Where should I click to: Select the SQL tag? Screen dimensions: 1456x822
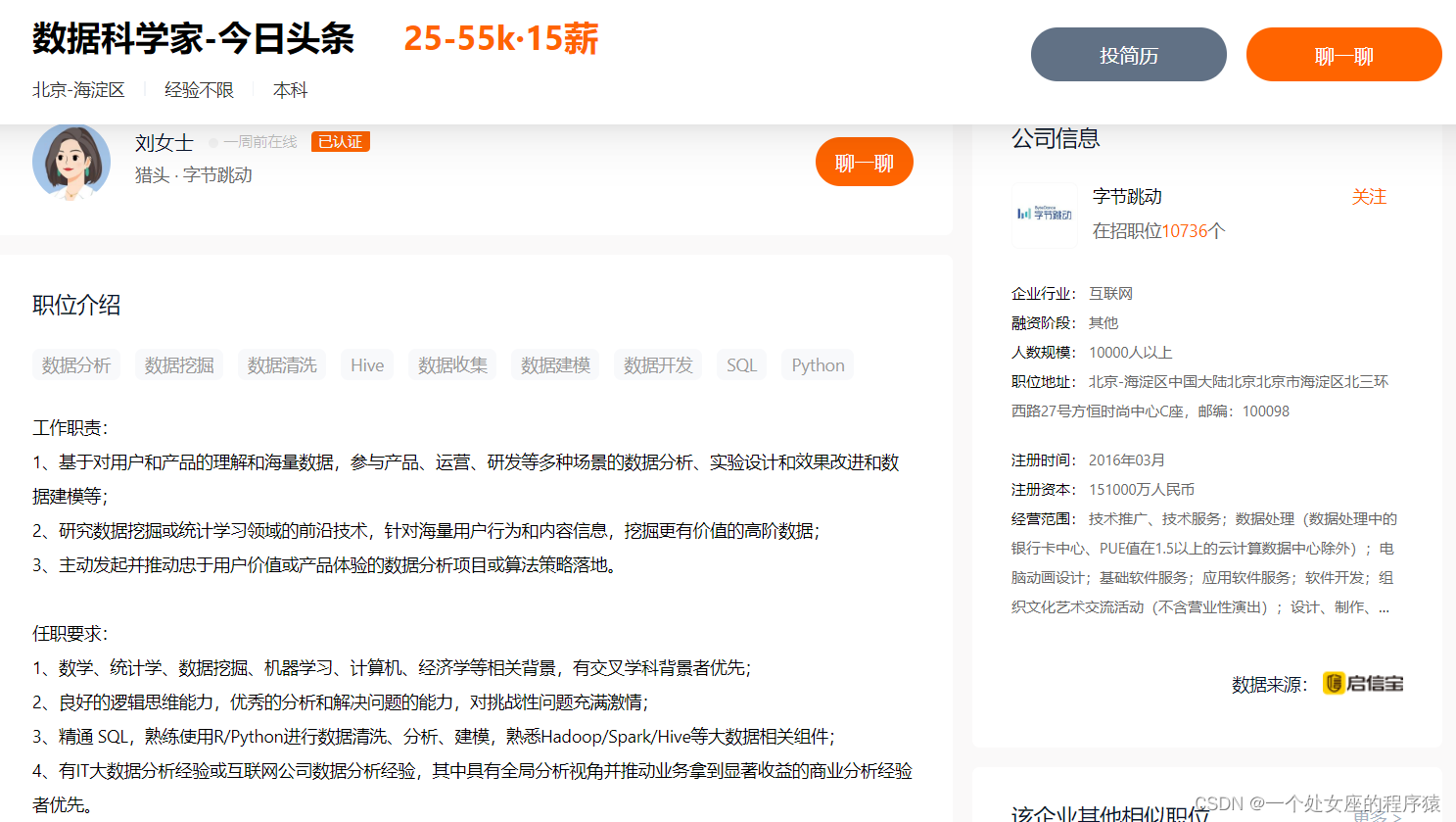[x=741, y=365]
